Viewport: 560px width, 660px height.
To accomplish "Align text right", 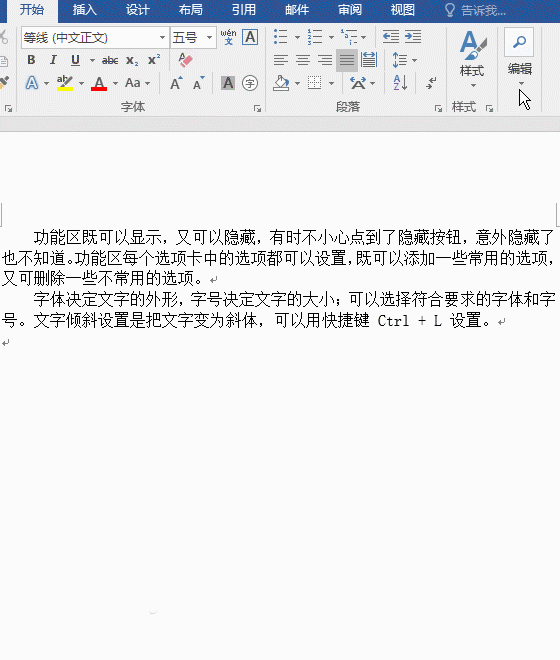I will tap(325, 60).
